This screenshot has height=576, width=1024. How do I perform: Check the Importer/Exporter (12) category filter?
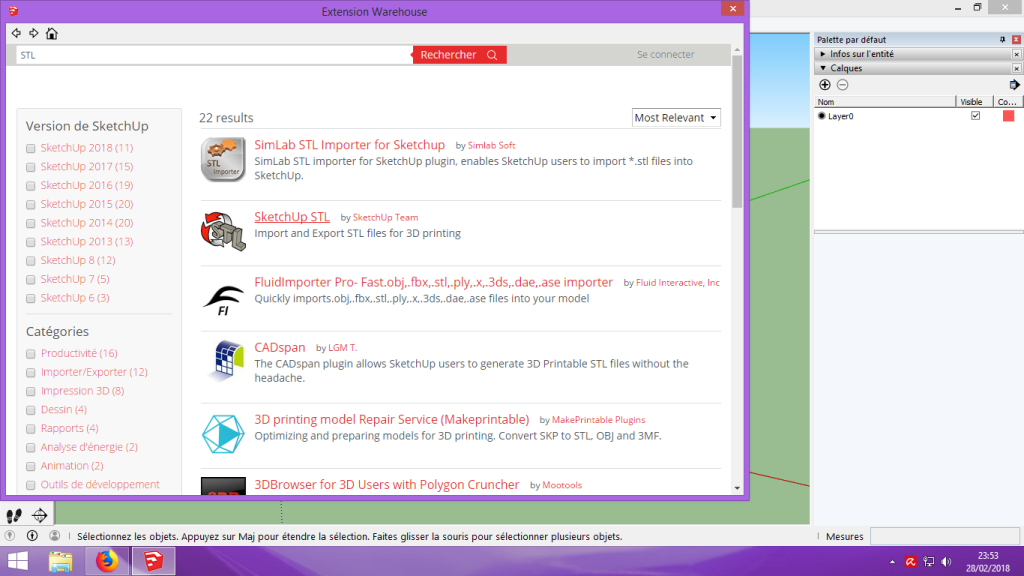coord(31,373)
